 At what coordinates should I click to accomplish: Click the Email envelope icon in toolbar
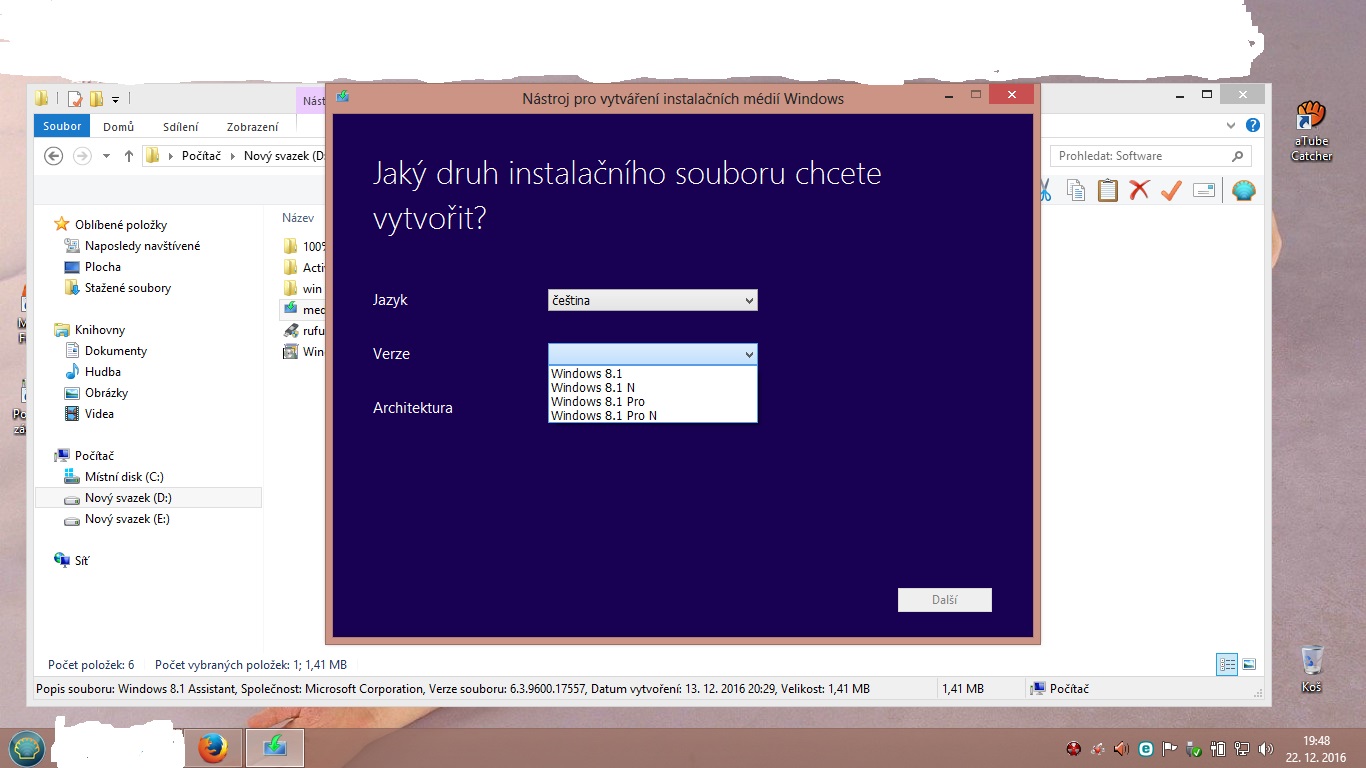tap(1204, 190)
